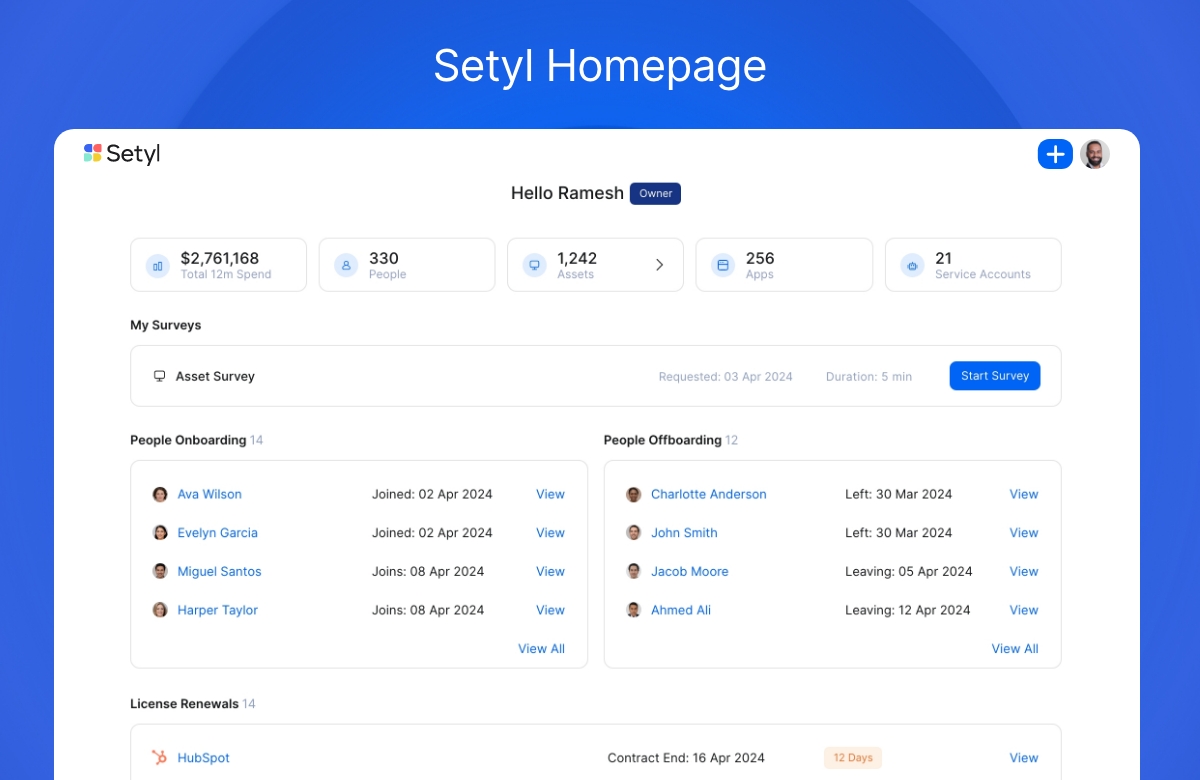View the HubSpot license renewal
Image resolution: width=1200 pixels, height=780 pixels.
click(1023, 758)
